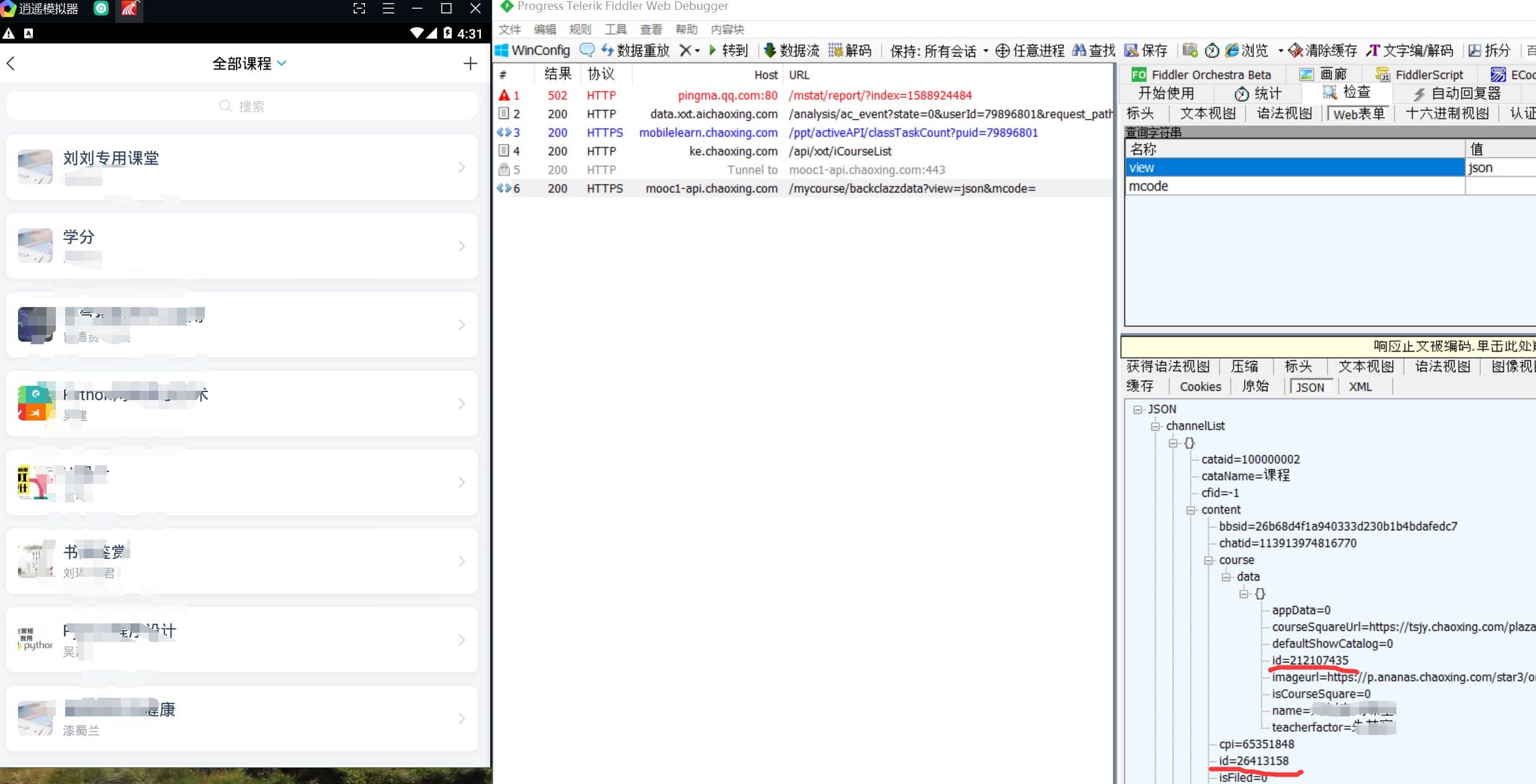Click the Replay (数据重放) button
The height and width of the screenshot is (784, 1536).
tap(636, 50)
